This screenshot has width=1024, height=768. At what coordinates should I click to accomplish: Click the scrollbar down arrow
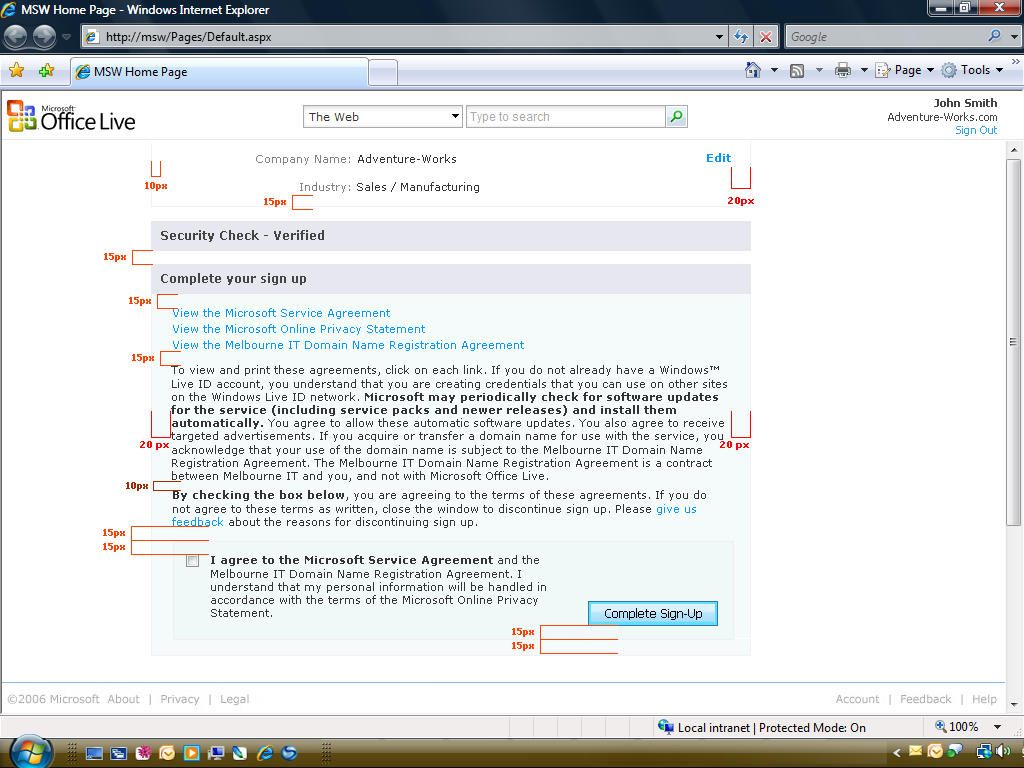point(1014,705)
